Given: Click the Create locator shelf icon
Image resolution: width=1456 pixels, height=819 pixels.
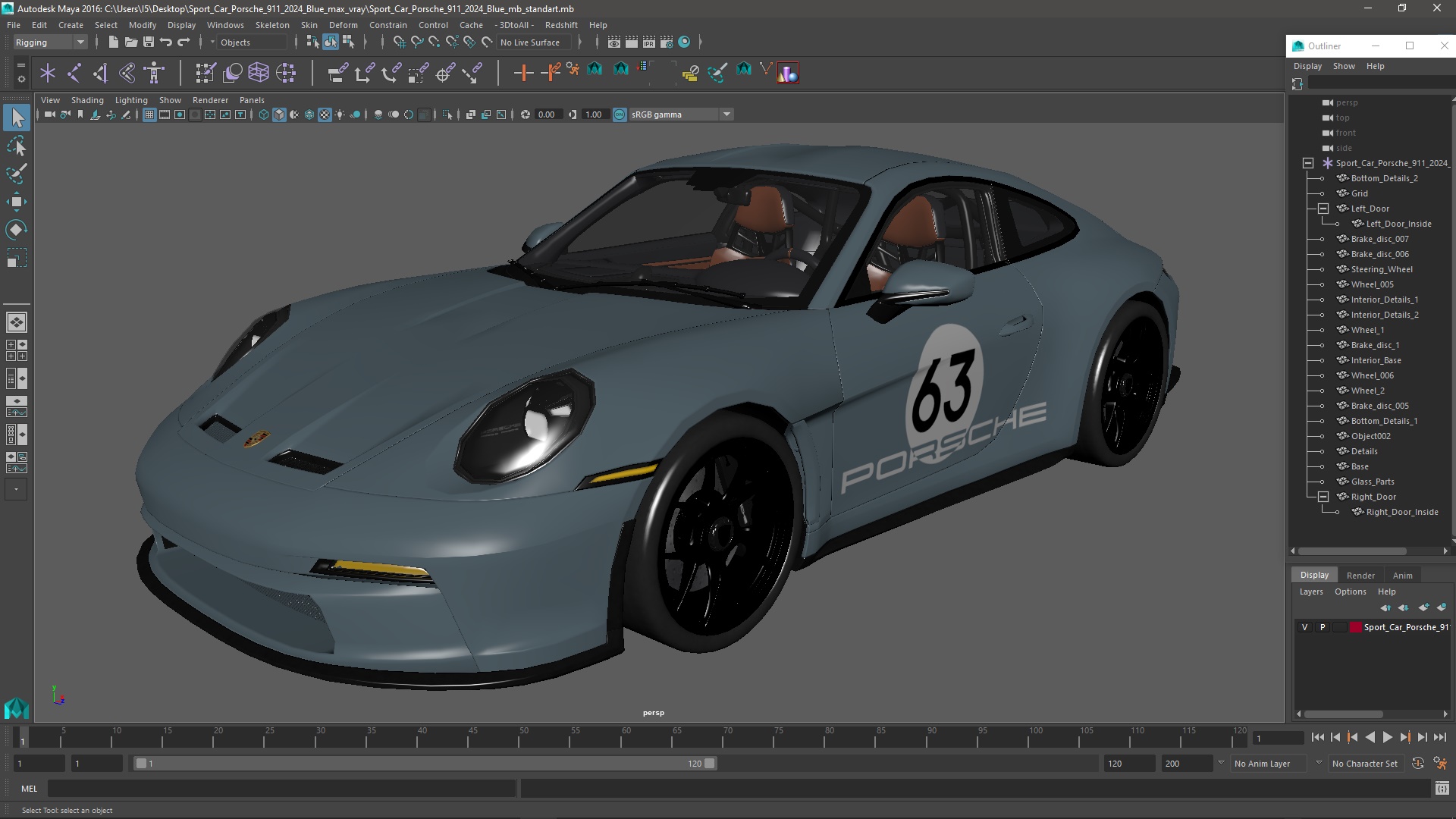Looking at the screenshot, I should (x=48, y=73).
